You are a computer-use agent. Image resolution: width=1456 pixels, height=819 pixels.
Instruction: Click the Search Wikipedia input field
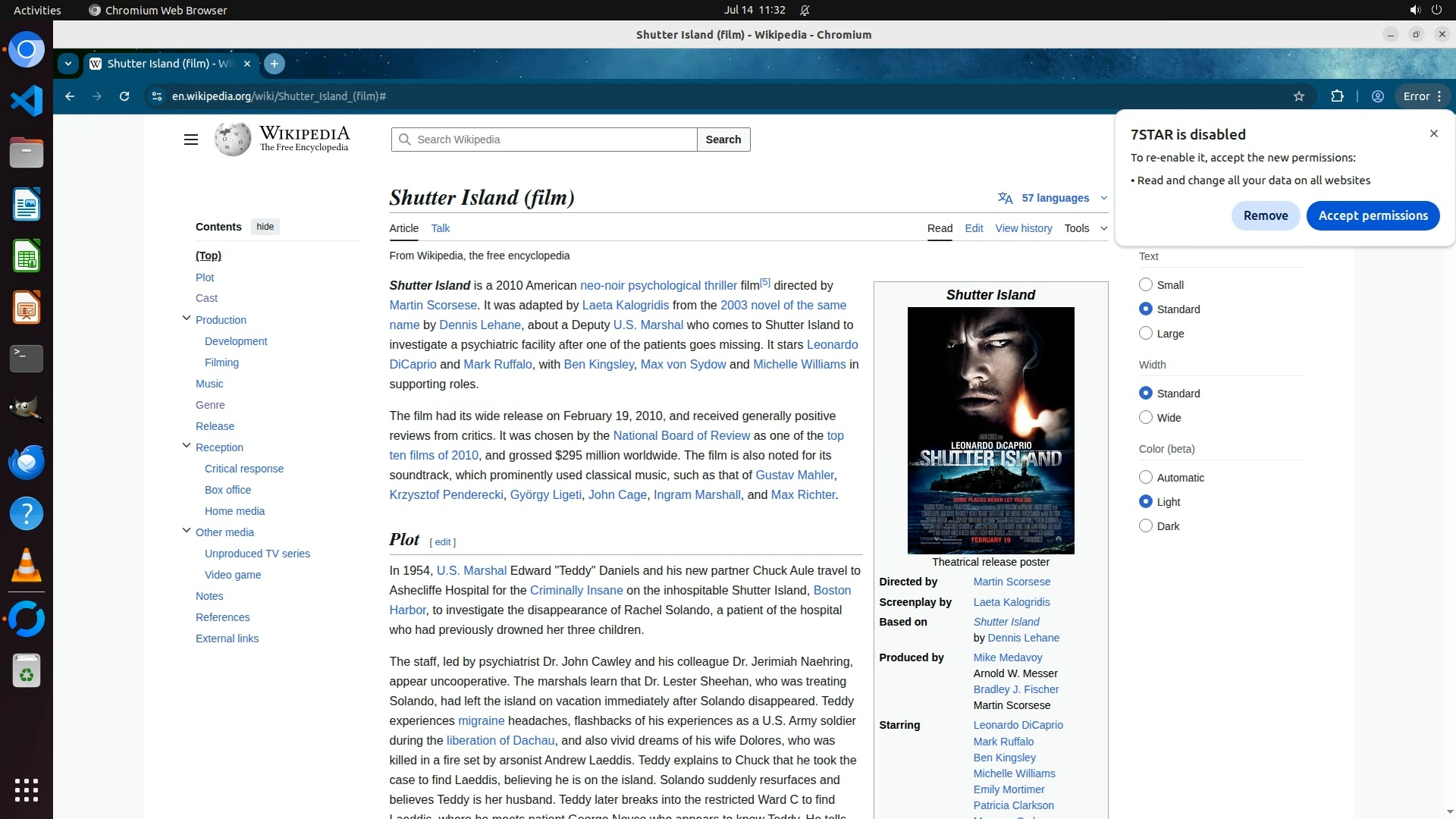pos(551,140)
